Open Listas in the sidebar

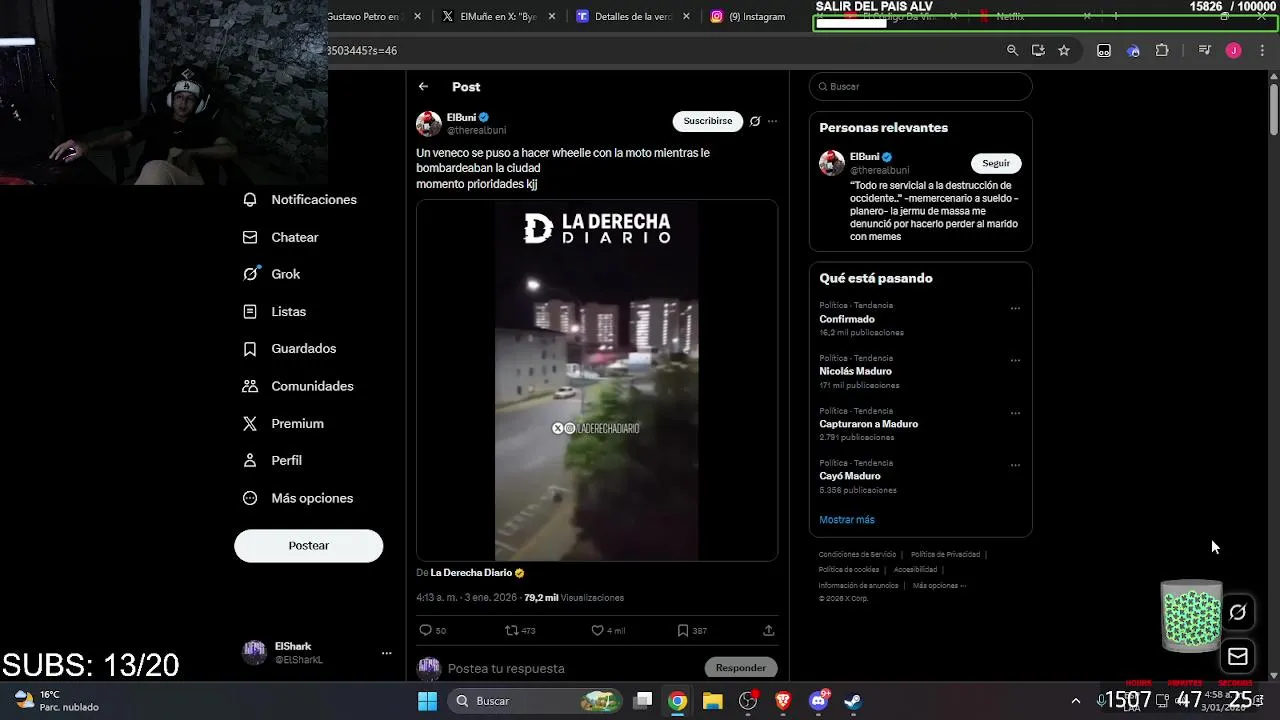point(275,311)
